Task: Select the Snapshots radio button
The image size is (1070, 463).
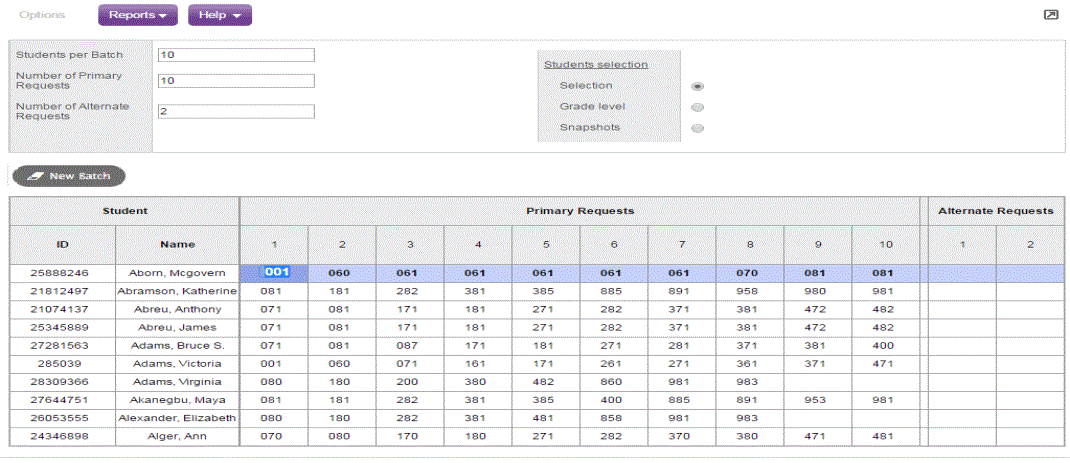Action: [x=698, y=128]
